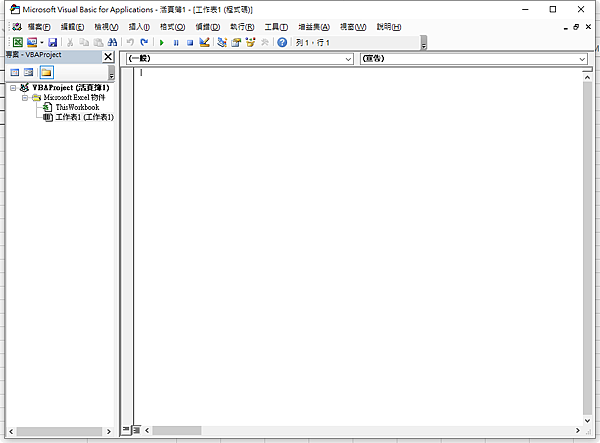Image resolution: width=600 pixels, height=443 pixels.
Task: Open the 插入(I) menu
Action: pos(139,27)
